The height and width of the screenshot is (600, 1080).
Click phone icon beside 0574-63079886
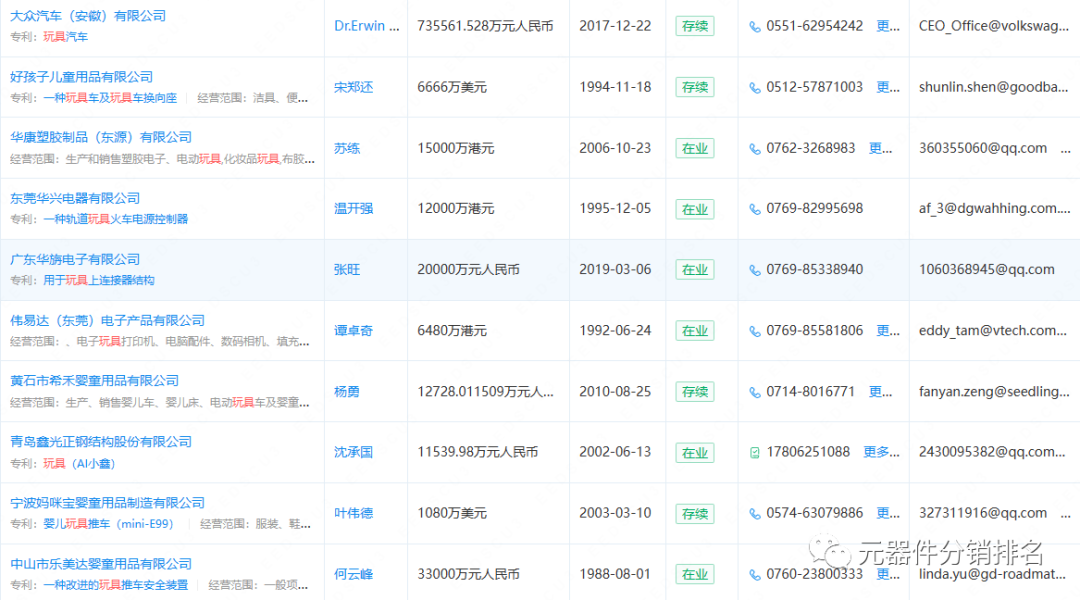coord(755,514)
